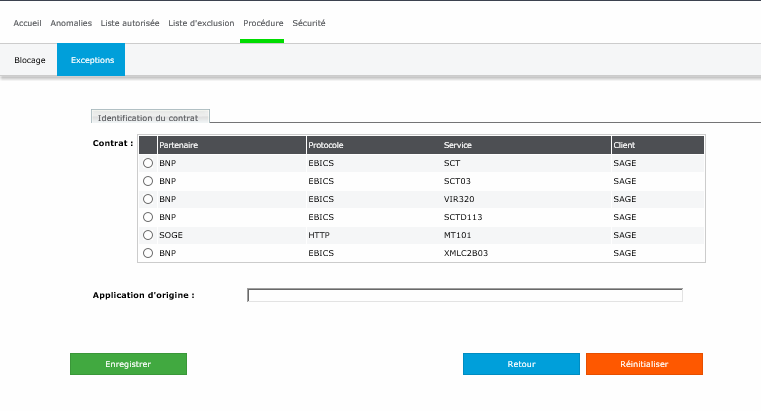Select the SOGE MT101 HTTP contract radio
This screenshot has height=411, width=761.
coord(148,235)
